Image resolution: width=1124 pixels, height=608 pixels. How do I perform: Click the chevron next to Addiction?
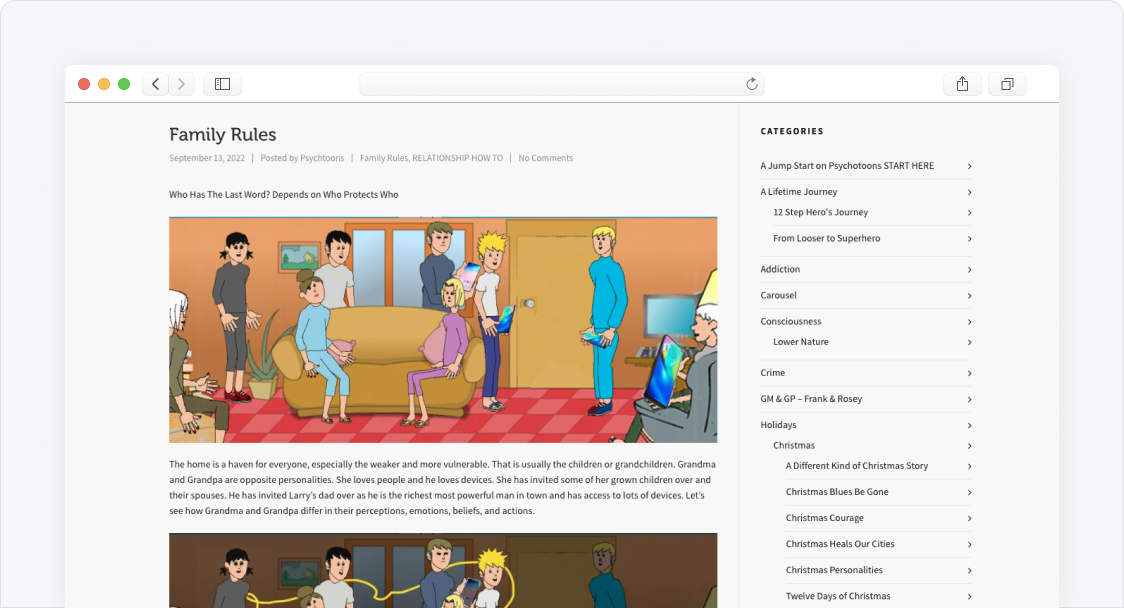(x=969, y=270)
